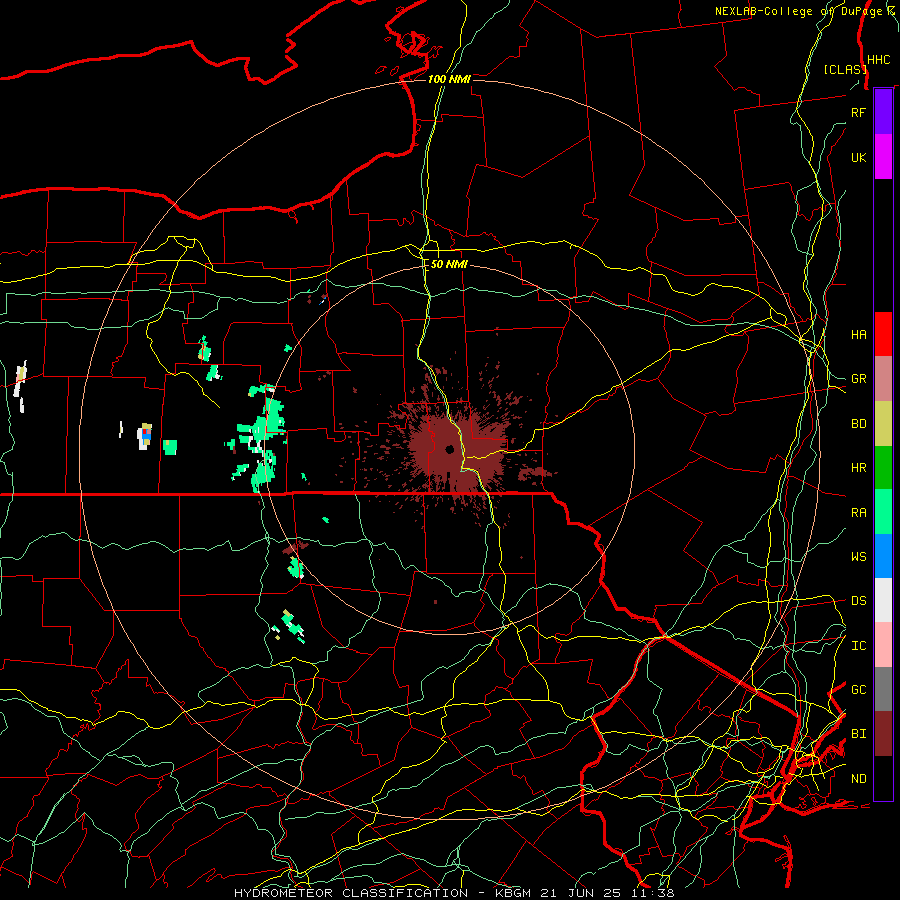
Task: Select the BD yellow legend color block
Action: pyautogui.click(x=883, y=424)
